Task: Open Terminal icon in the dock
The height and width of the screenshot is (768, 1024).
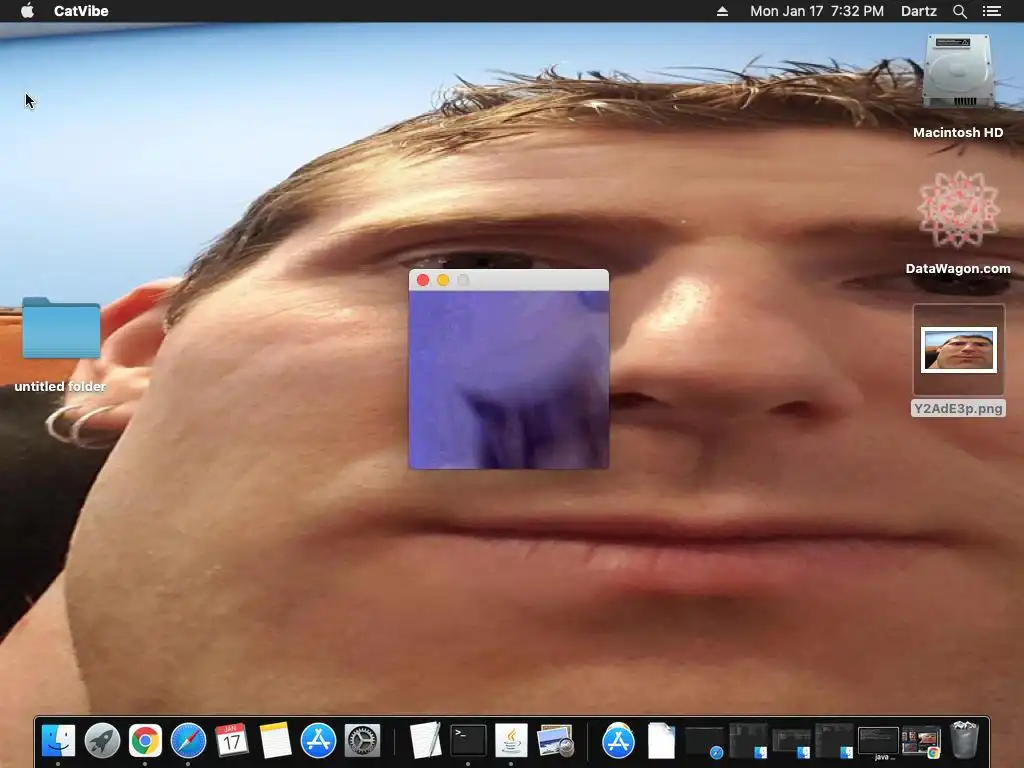Action: click(x=468, y=741)
